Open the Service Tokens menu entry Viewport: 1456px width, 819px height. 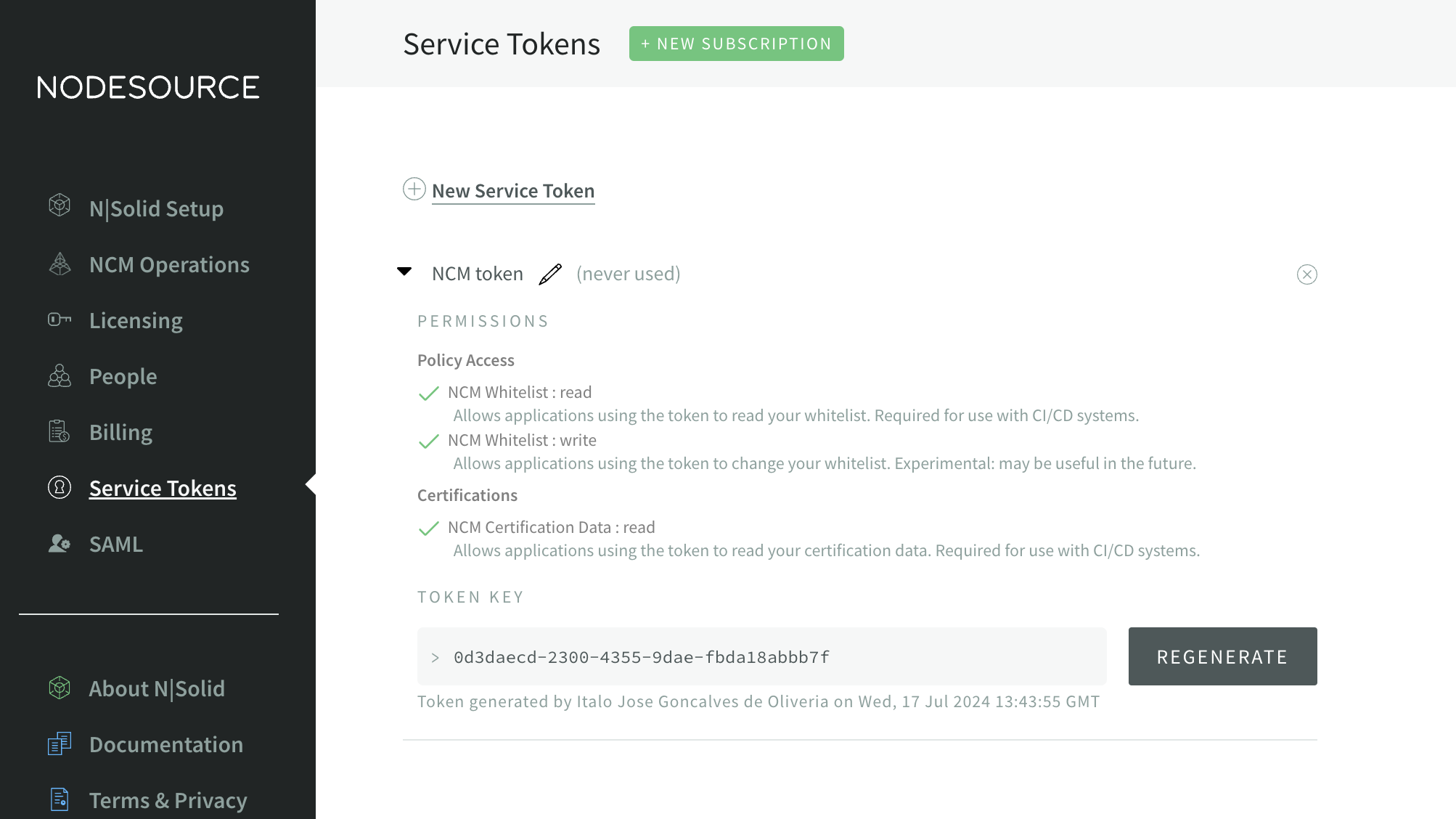(x=163, y=487)
